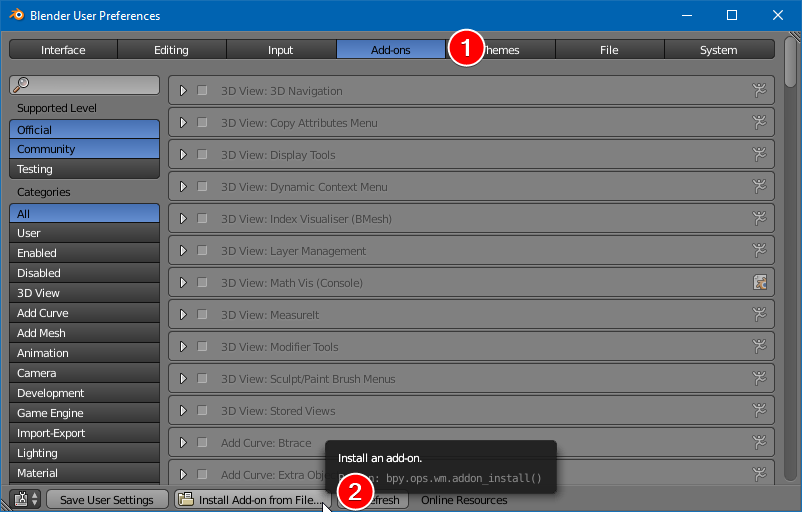Click the Blender logo in the title bar
The image size is (802, 512).
click(x=16, y=15)
